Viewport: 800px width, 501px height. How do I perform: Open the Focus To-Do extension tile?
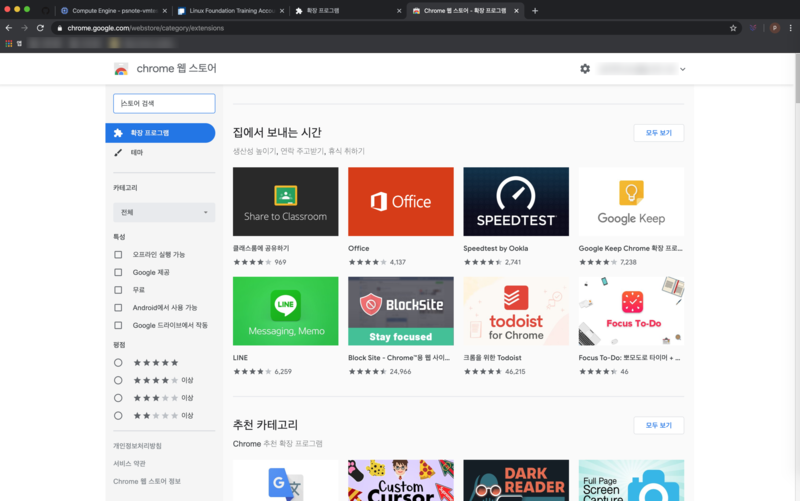pyautogui.click(x=631, y=311)
